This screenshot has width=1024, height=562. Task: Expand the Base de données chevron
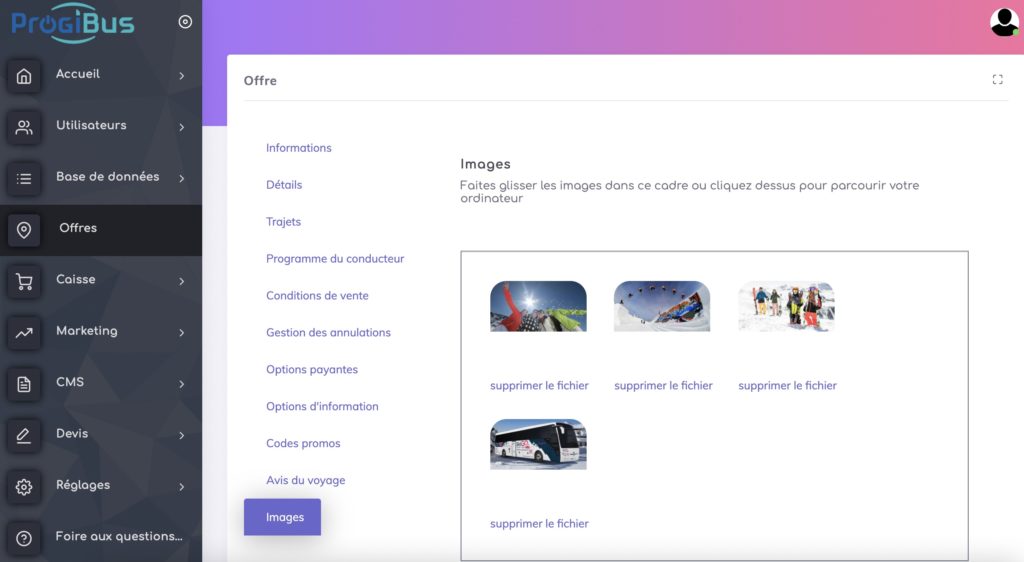182,178
